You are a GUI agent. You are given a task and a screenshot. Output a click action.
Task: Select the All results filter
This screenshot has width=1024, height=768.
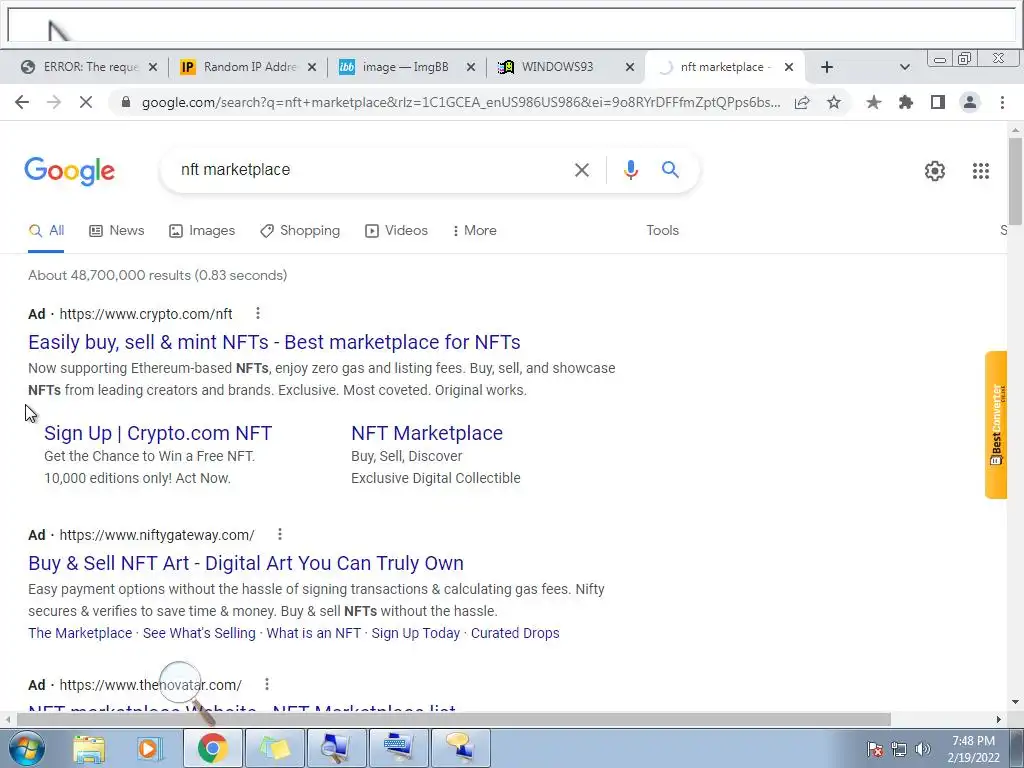pyautogui.click(x=46, y=231)
